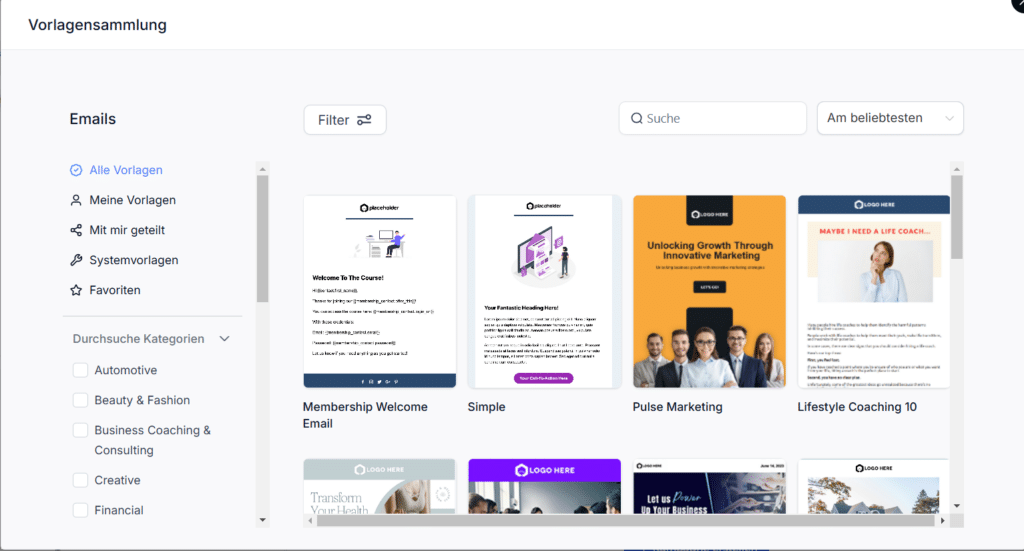
Task: Click the Simple template title
Action: click(487, 407)
